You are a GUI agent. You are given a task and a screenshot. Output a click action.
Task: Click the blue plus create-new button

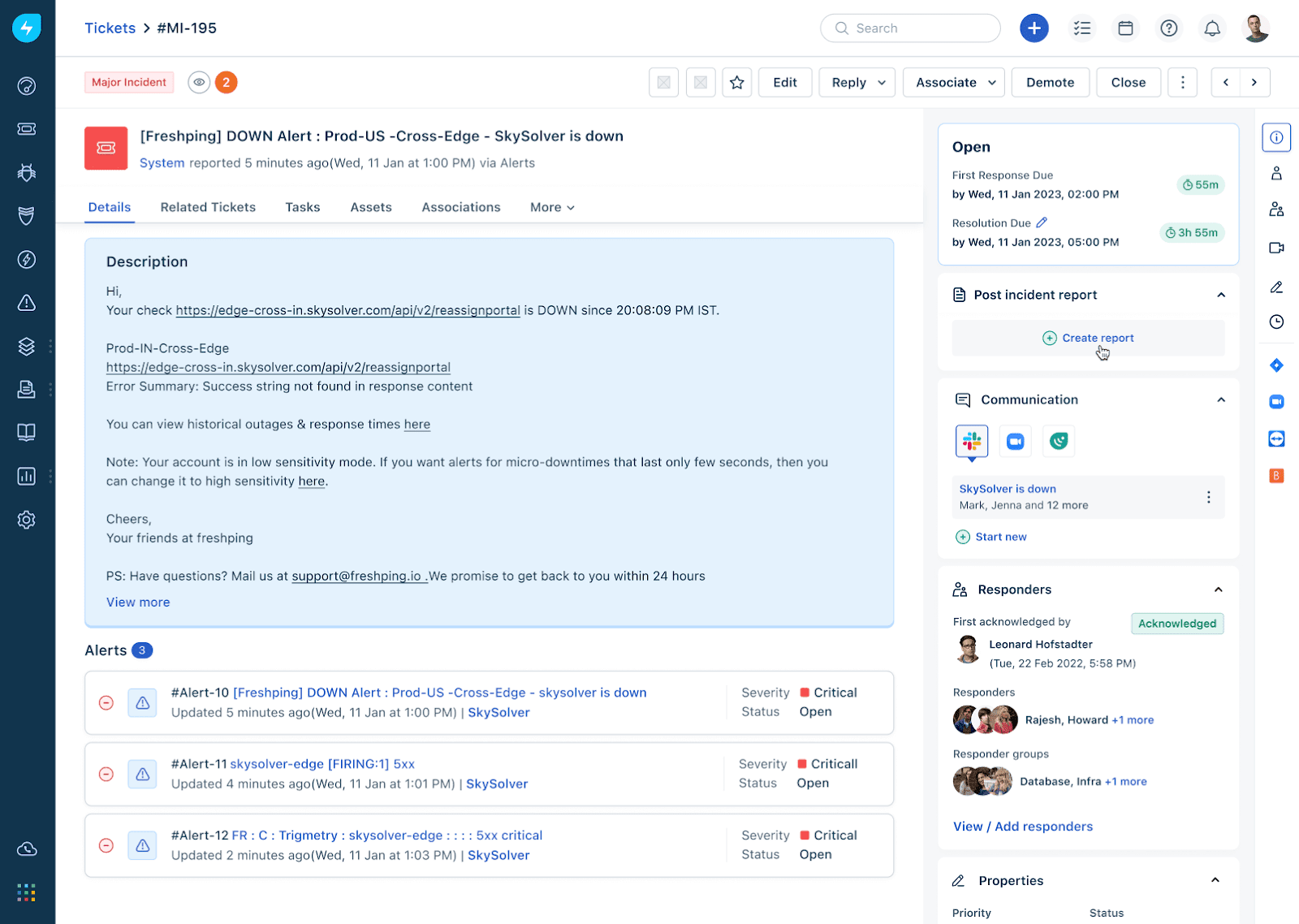click(1034, 28)
